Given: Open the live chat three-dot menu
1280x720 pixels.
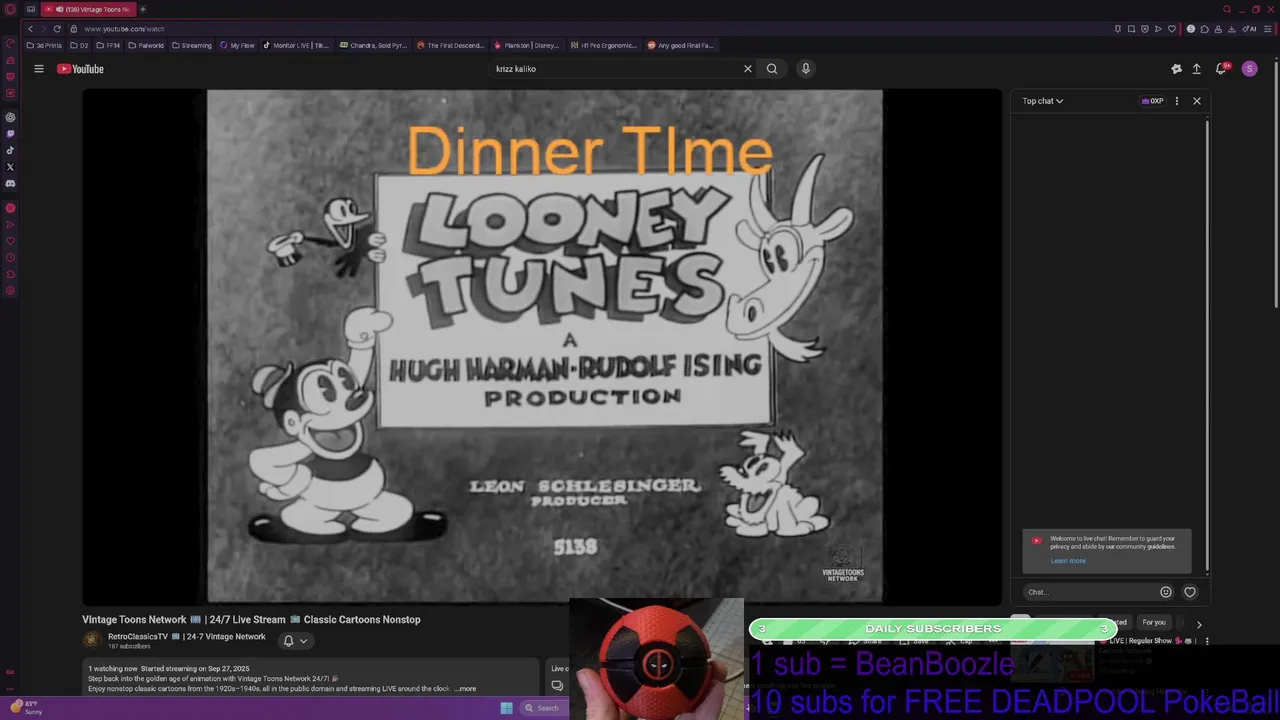Looking at the screenshot, I should coord(1176,101).
